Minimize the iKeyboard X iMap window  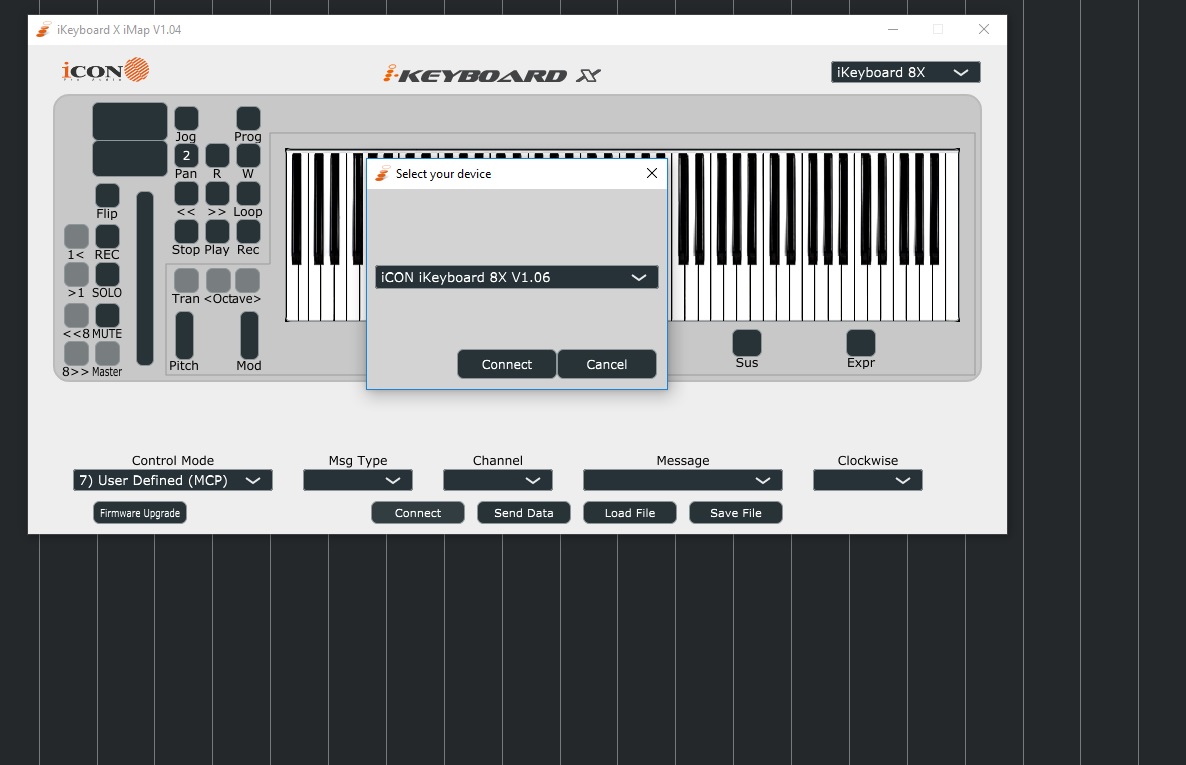893,30
